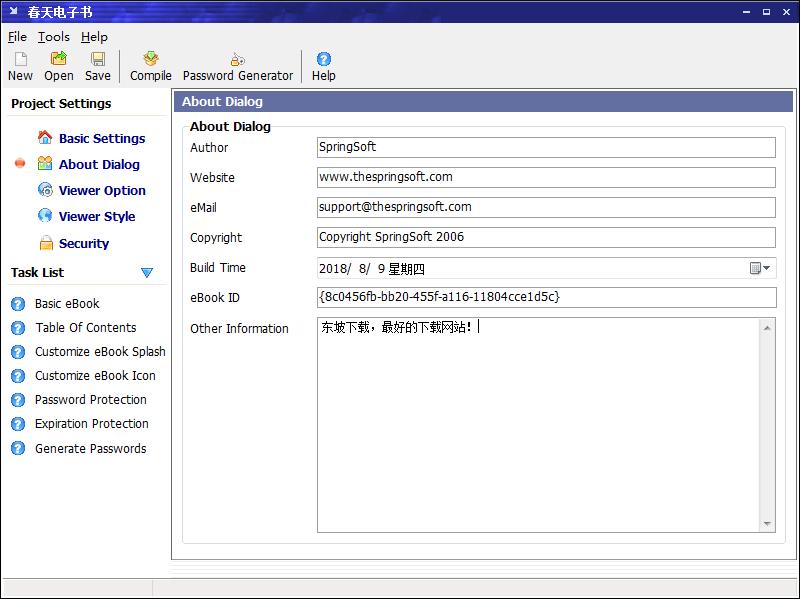
Task: Focus the eBook ID text field
Action: [x=545, y=297]
